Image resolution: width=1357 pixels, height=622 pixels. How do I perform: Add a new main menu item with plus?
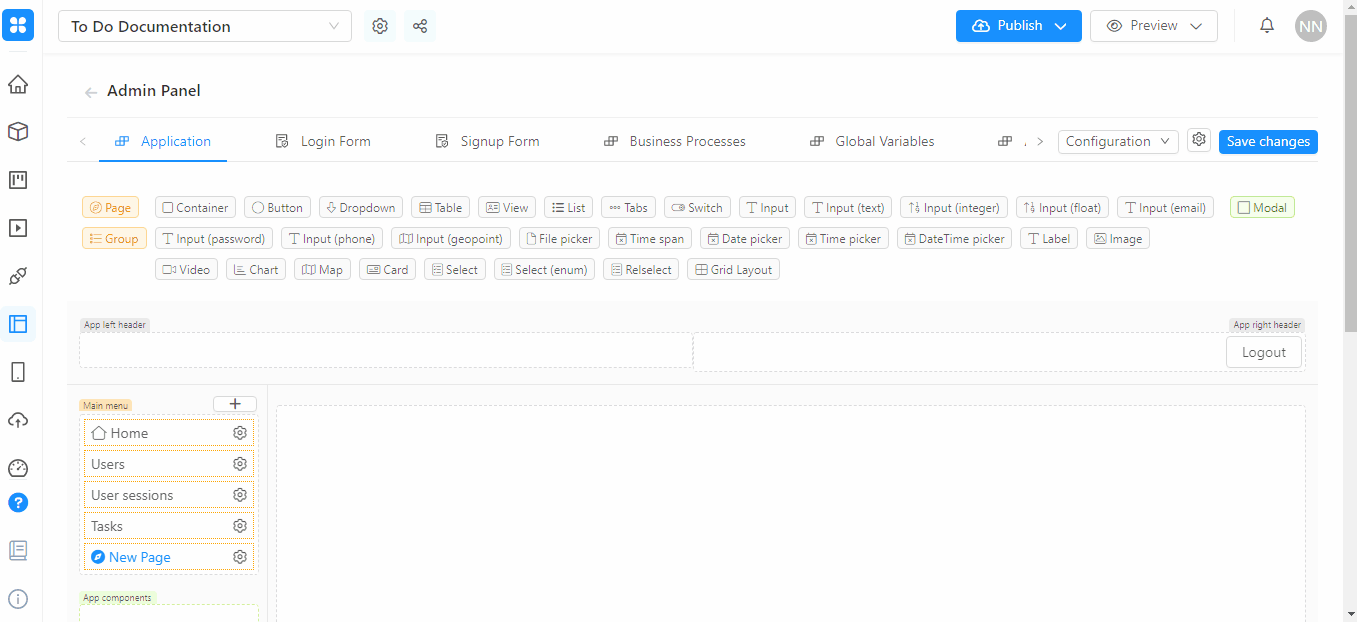coord(235,404)
